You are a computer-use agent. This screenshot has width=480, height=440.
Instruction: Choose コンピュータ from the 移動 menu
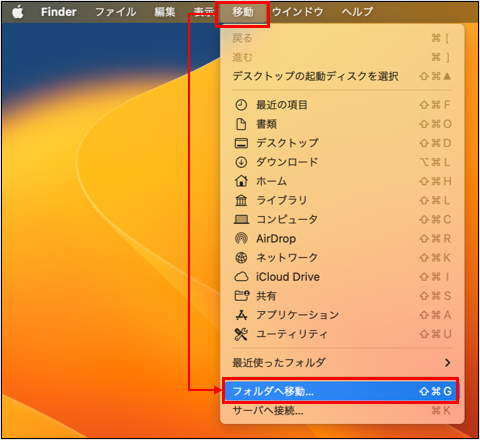click(342, 219)
